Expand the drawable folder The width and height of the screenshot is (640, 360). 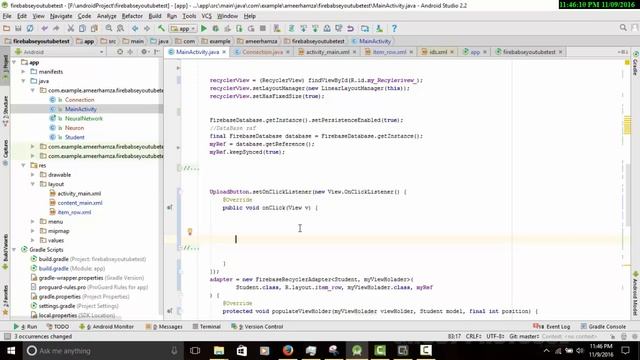tap(33, 175)
